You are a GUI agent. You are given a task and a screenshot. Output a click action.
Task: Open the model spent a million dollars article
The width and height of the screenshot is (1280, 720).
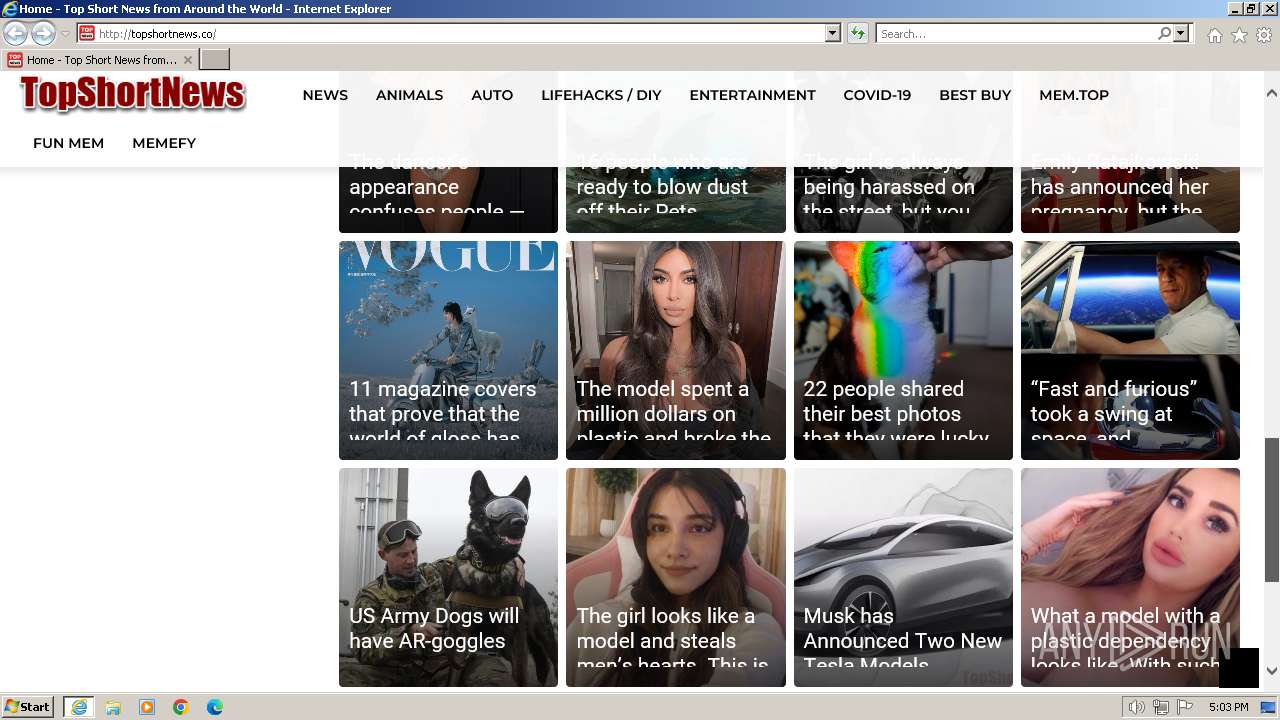[676, 350]
